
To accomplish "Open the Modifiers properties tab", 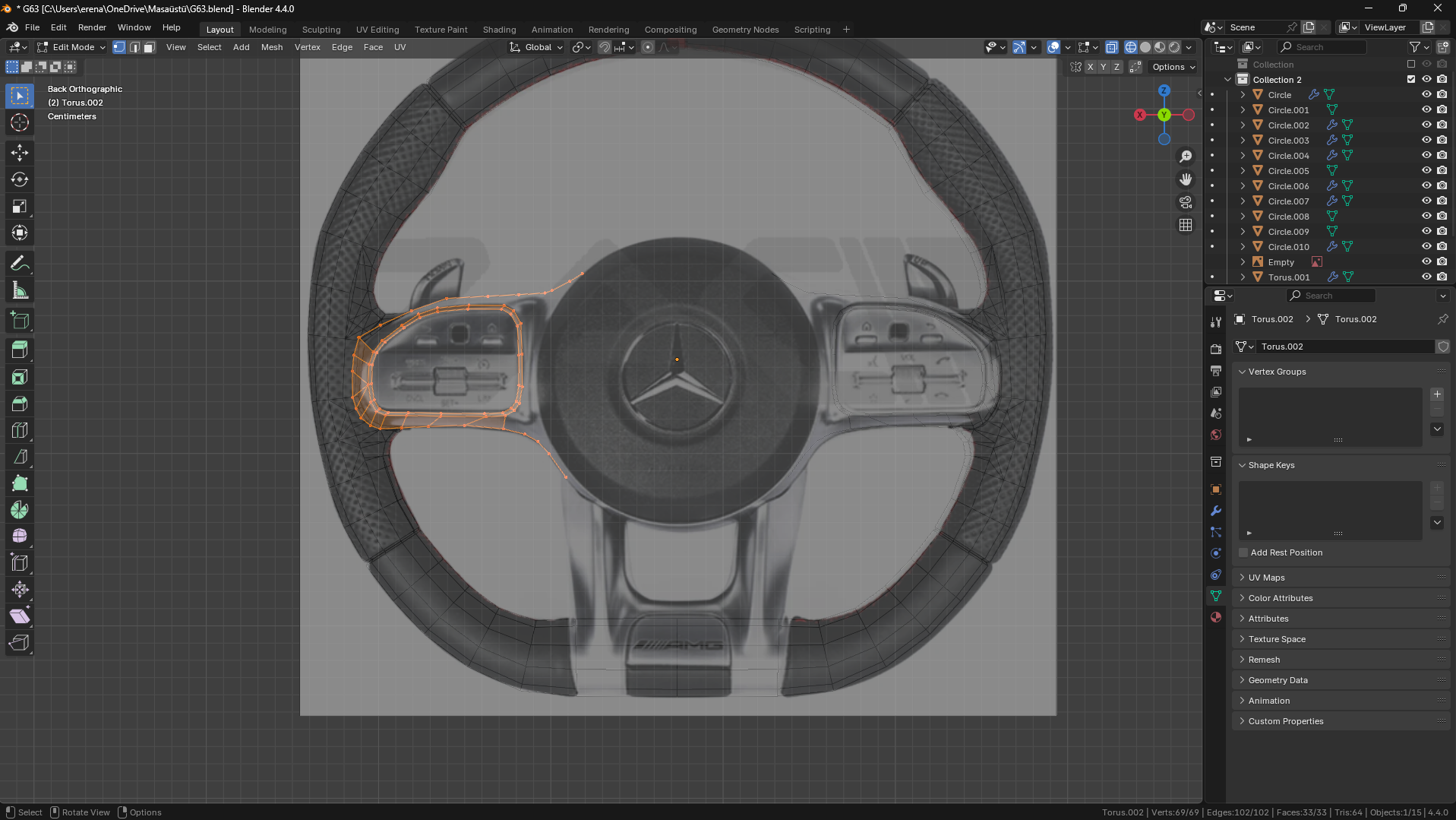I will coord(1216,511).
